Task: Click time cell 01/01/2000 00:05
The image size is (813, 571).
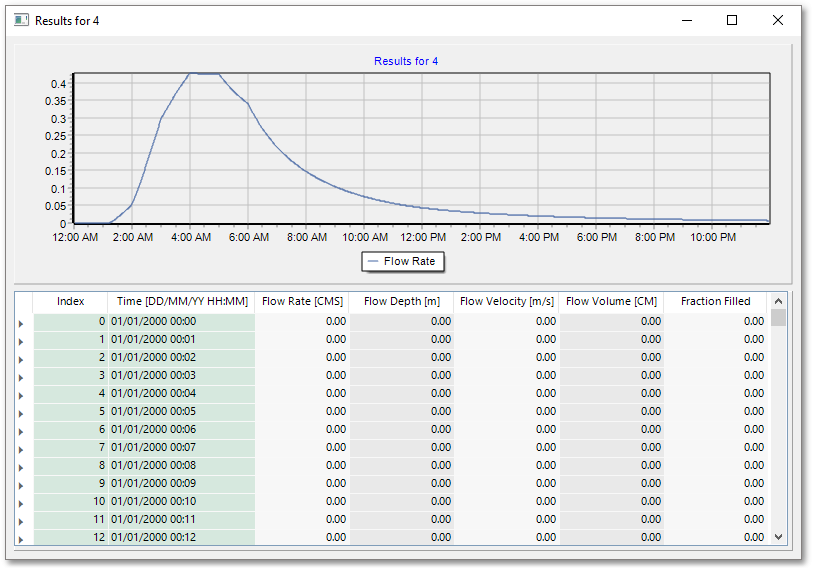Action: [181, 411]
